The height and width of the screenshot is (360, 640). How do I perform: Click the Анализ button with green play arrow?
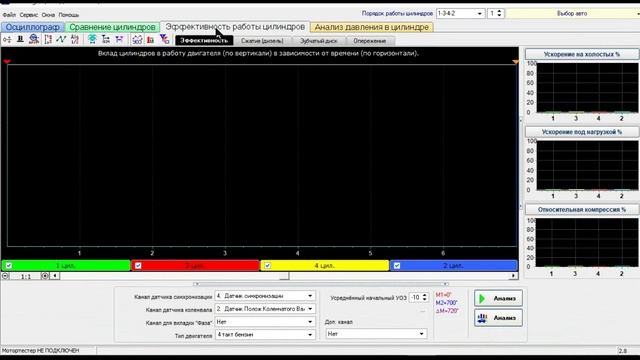point(498,298)
